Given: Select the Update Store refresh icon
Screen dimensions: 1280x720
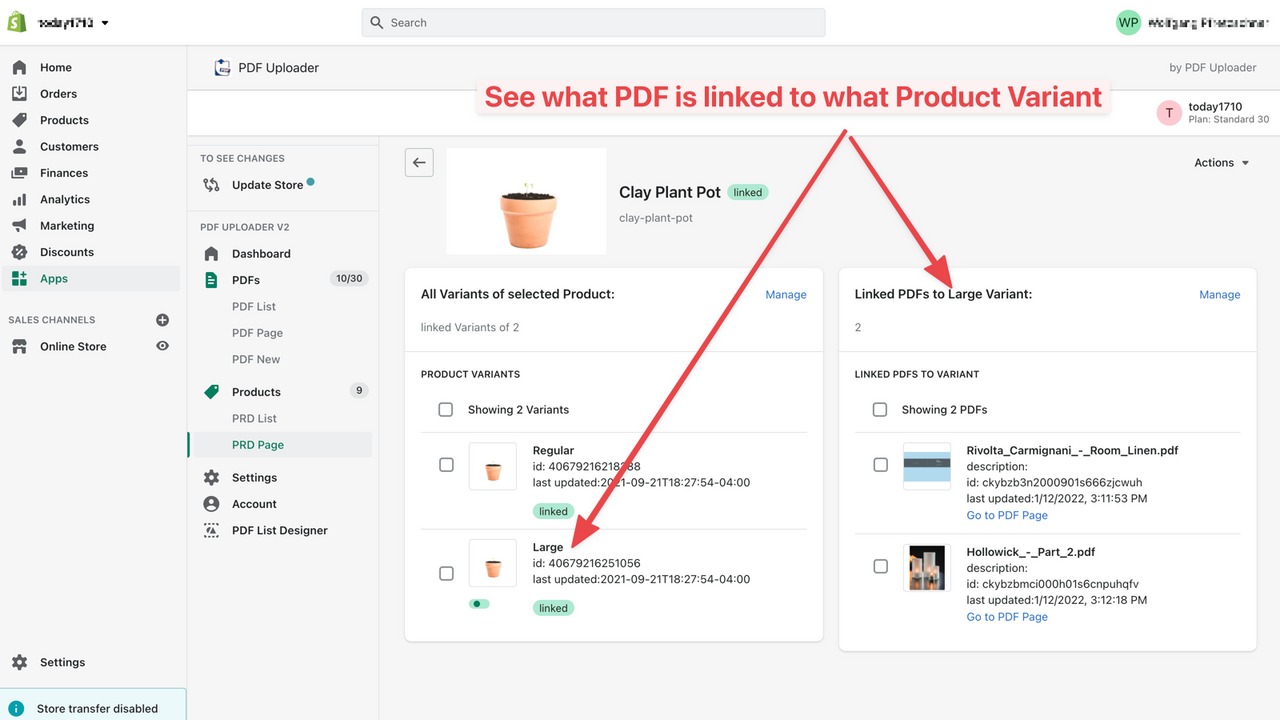Looking at the screenshot, I should [x=211, y=185].
